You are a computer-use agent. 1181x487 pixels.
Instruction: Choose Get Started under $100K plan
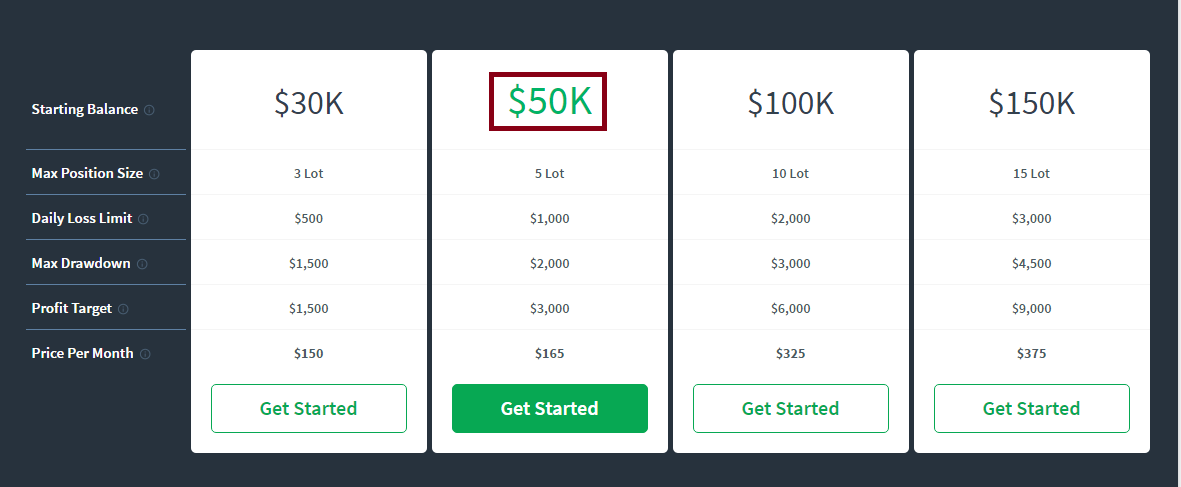tap(791, 409)
